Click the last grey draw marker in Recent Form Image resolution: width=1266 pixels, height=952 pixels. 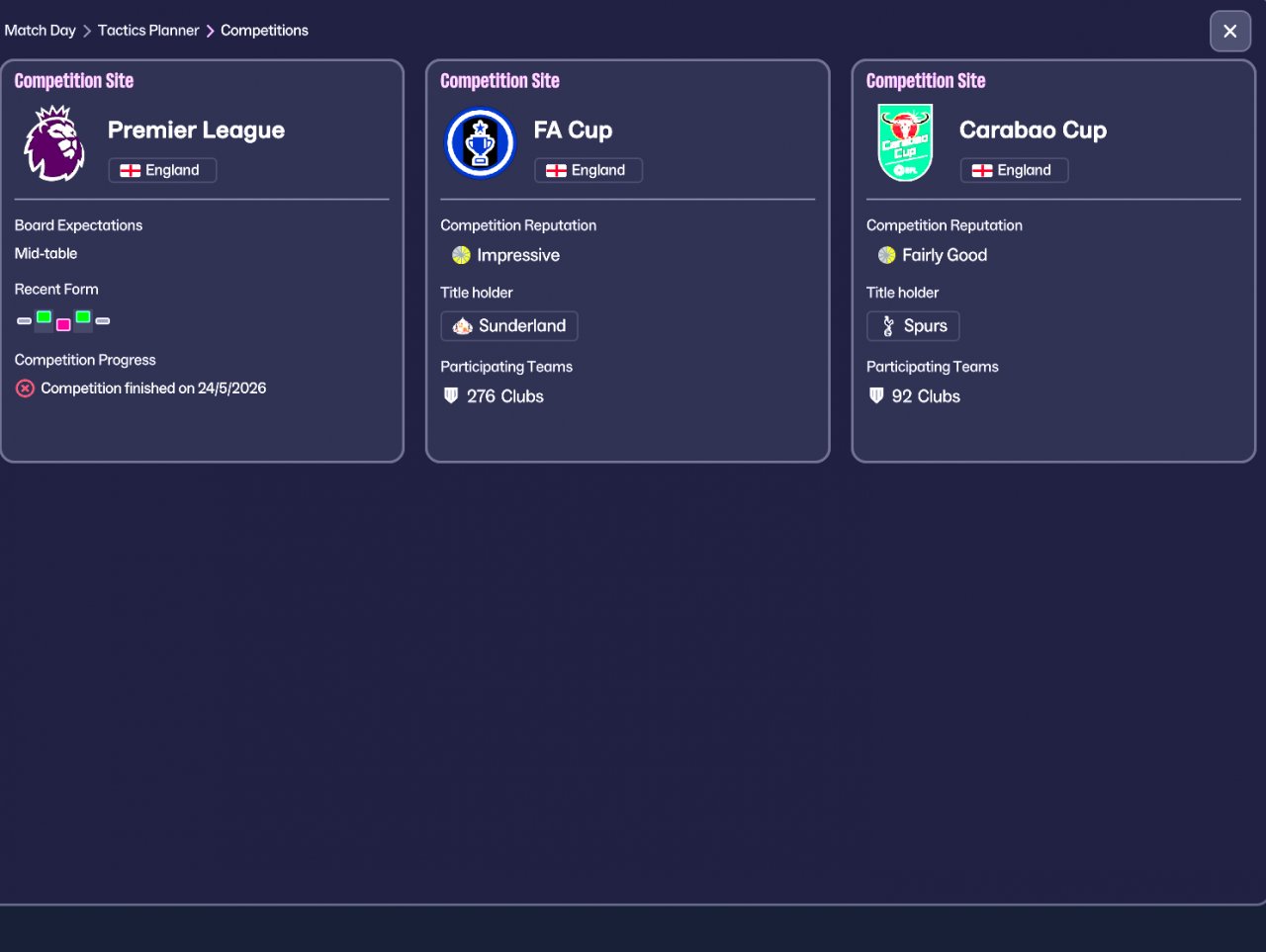pyautogui.click(x=103, y=320)
